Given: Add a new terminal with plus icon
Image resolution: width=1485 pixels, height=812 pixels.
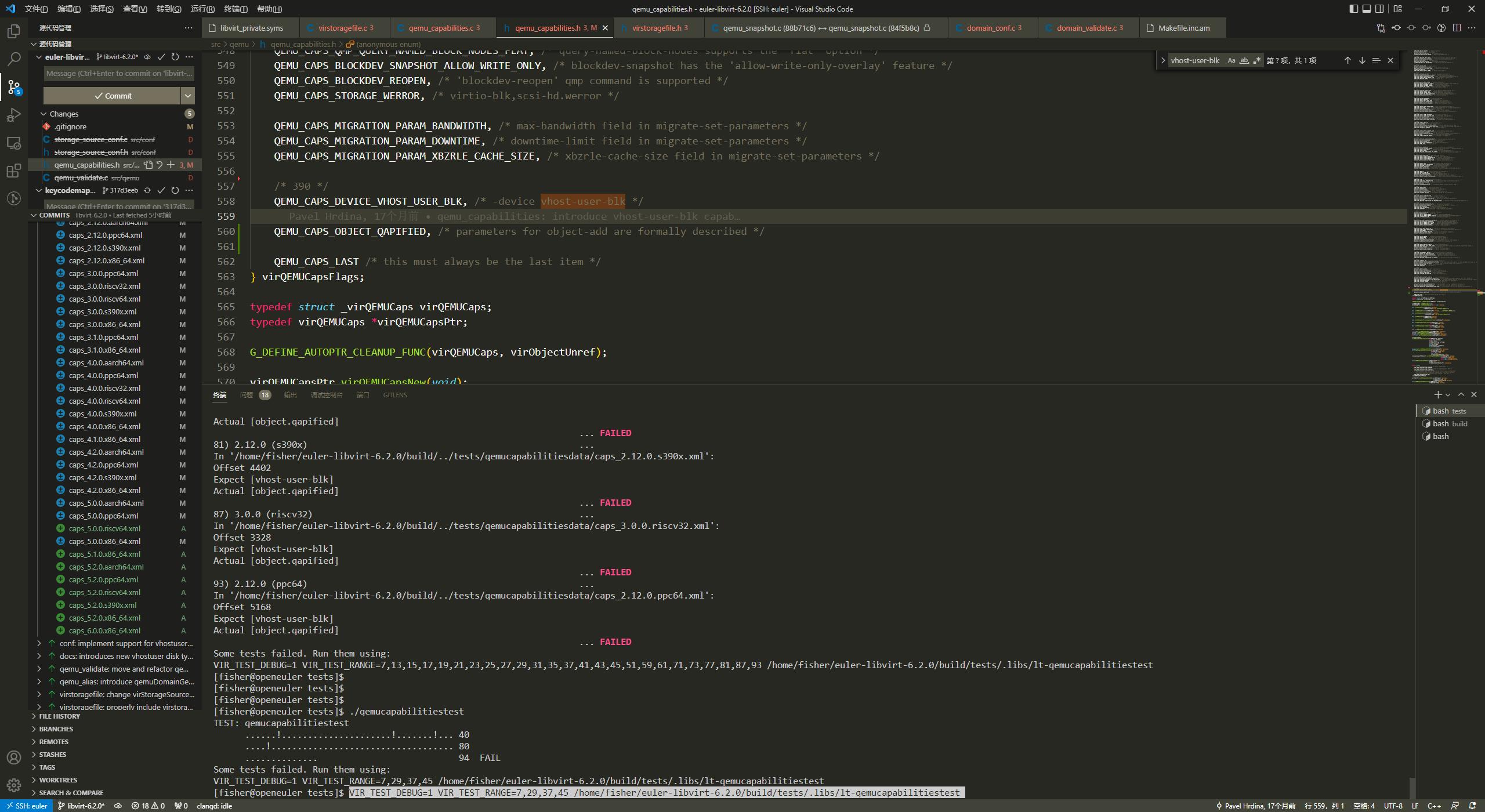Looking at the screenshot, I should click(1438, 394).
